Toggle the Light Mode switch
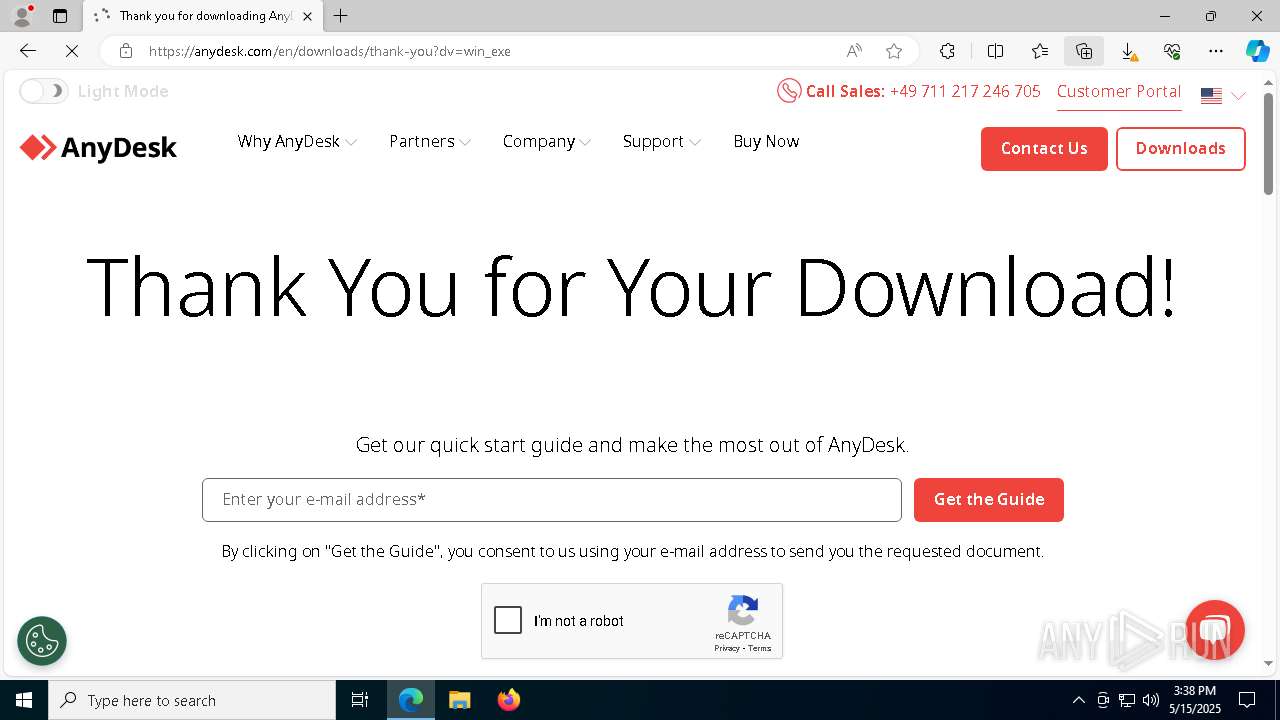This screenshot has width=1280, height=720. [x=43, y=91]
